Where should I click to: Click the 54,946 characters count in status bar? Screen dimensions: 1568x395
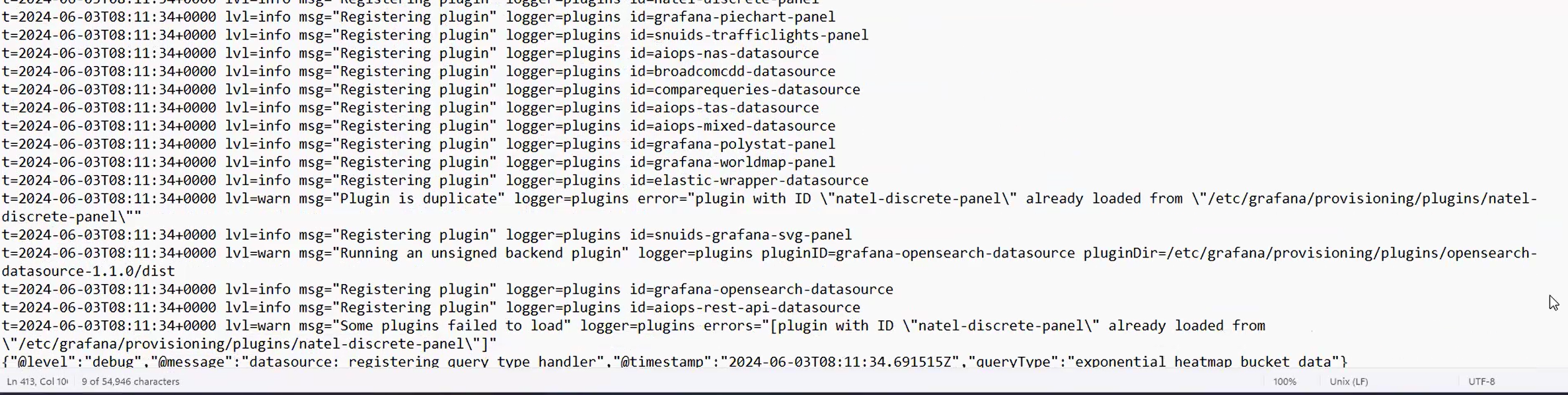[x=130, y=382]
